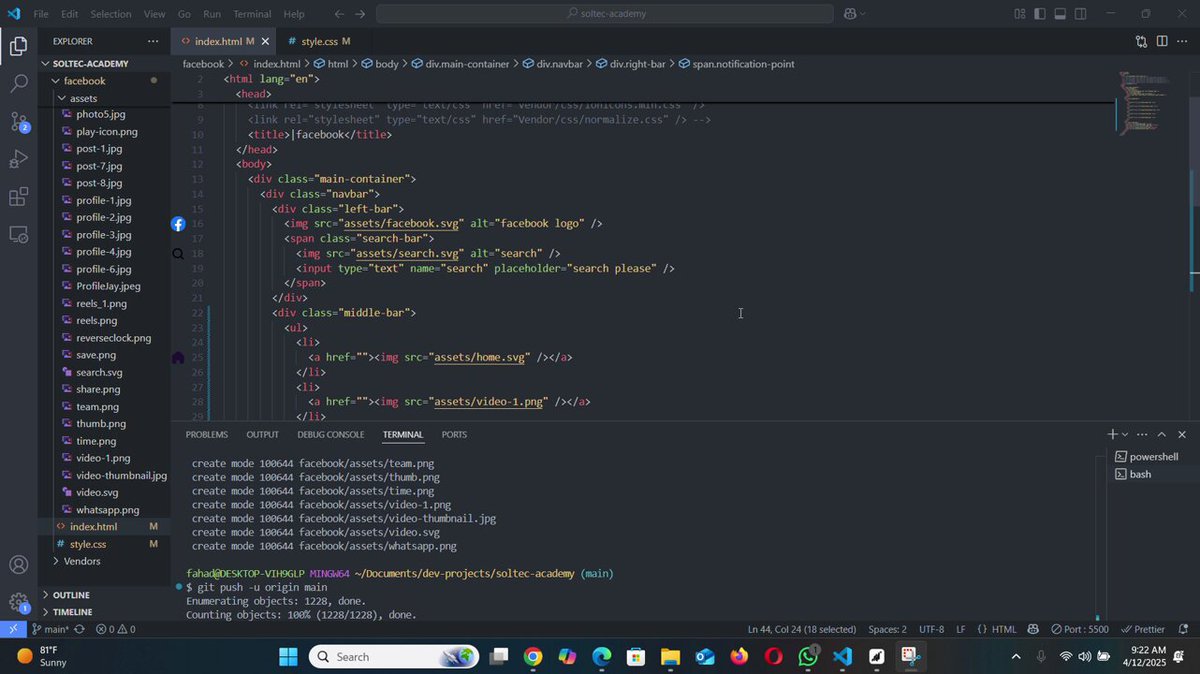This screenshot has height=674, width=1200.
Task: Switch to DEBUG CONSOLE panel tab
Action: (x=331, y=435)
